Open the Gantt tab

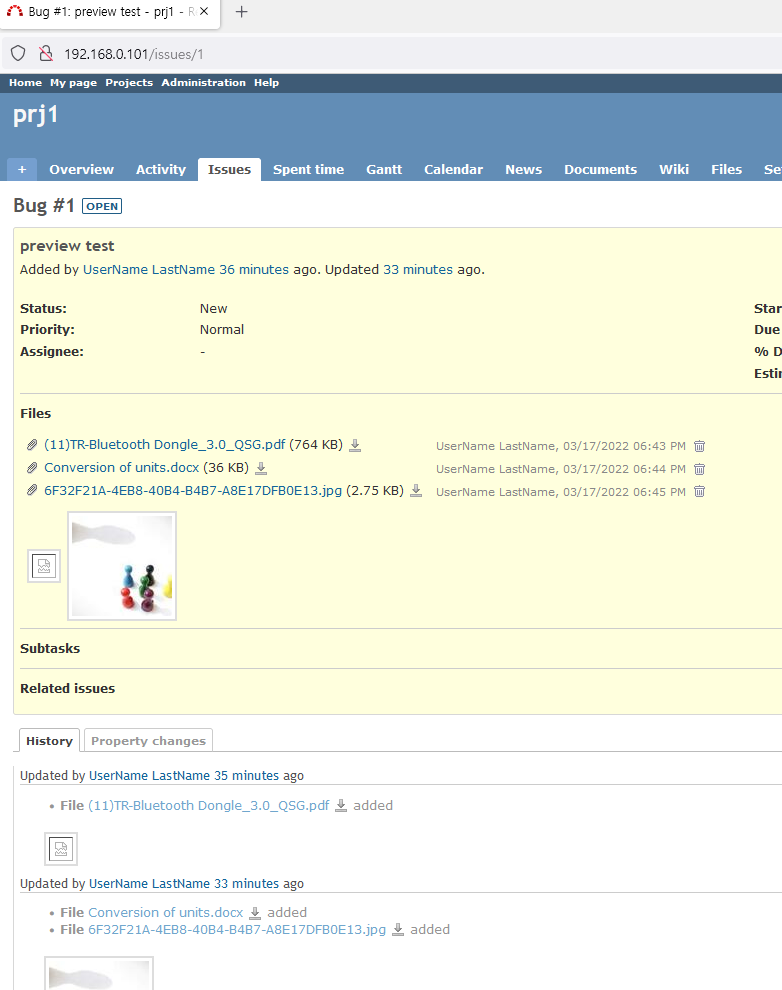384,169
